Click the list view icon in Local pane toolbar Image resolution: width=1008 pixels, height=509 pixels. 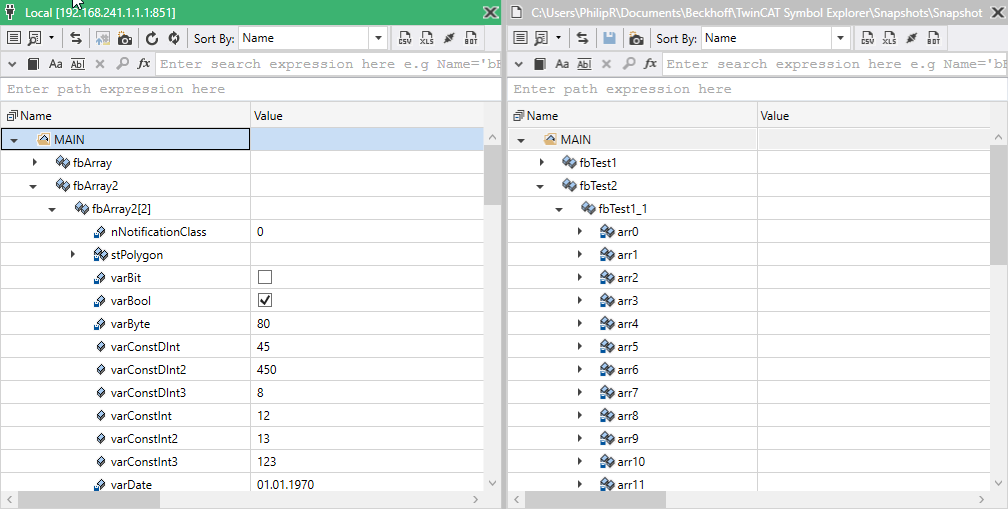tap(14, 38)
